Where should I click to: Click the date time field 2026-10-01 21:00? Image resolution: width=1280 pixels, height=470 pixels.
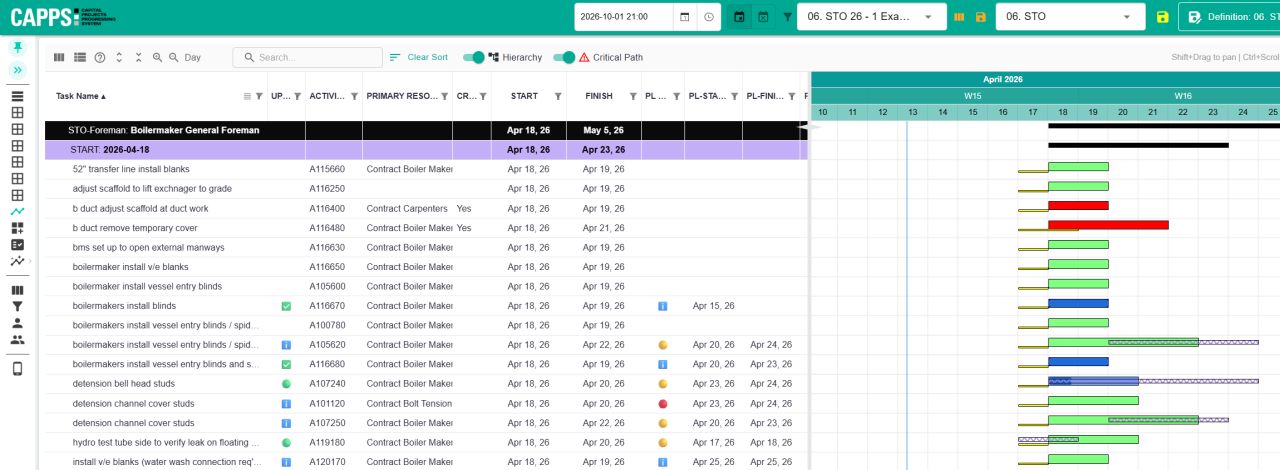click(x=625, y=17)
